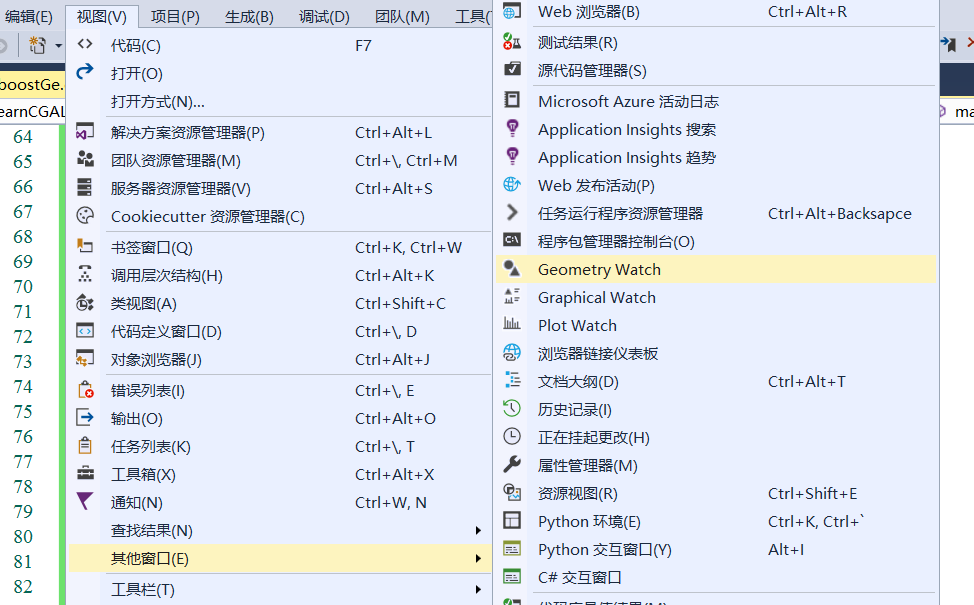Click the 工具箱 toolbox icon
This screenshot has height=605, width=974.
point(85,473)
